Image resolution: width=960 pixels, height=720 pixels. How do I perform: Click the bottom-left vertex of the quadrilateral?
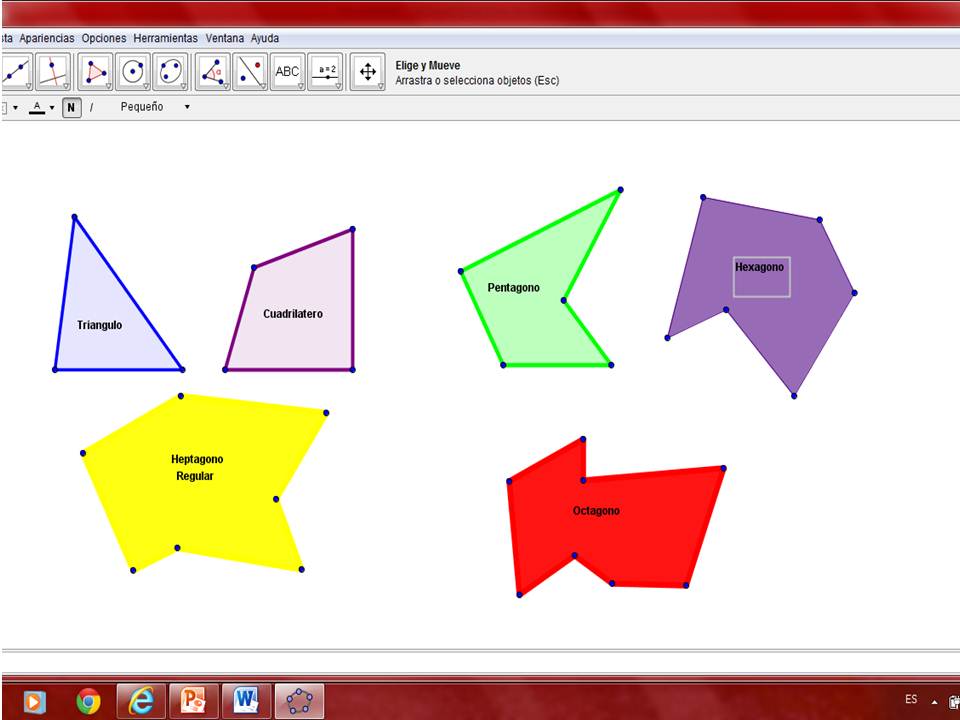pyautogui.click(x=225, y=369)
